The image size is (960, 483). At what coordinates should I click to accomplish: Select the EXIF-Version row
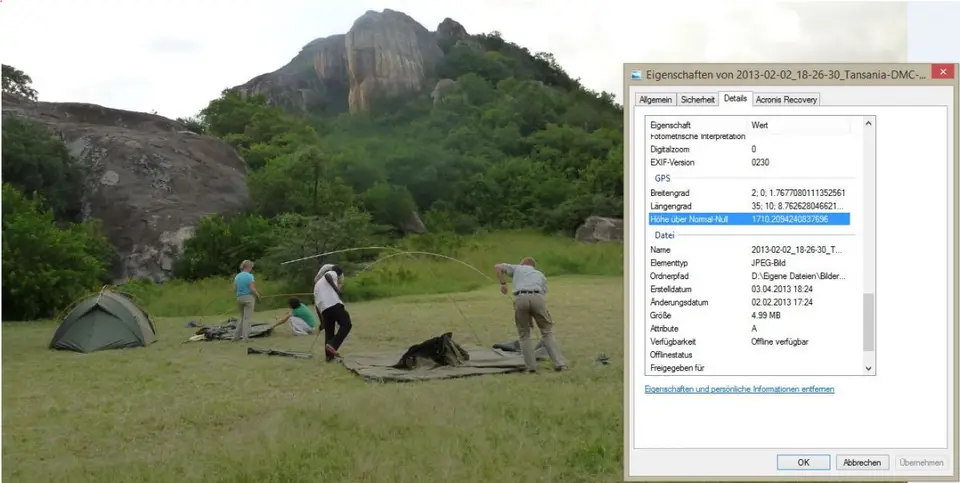[x=749, y=162]
